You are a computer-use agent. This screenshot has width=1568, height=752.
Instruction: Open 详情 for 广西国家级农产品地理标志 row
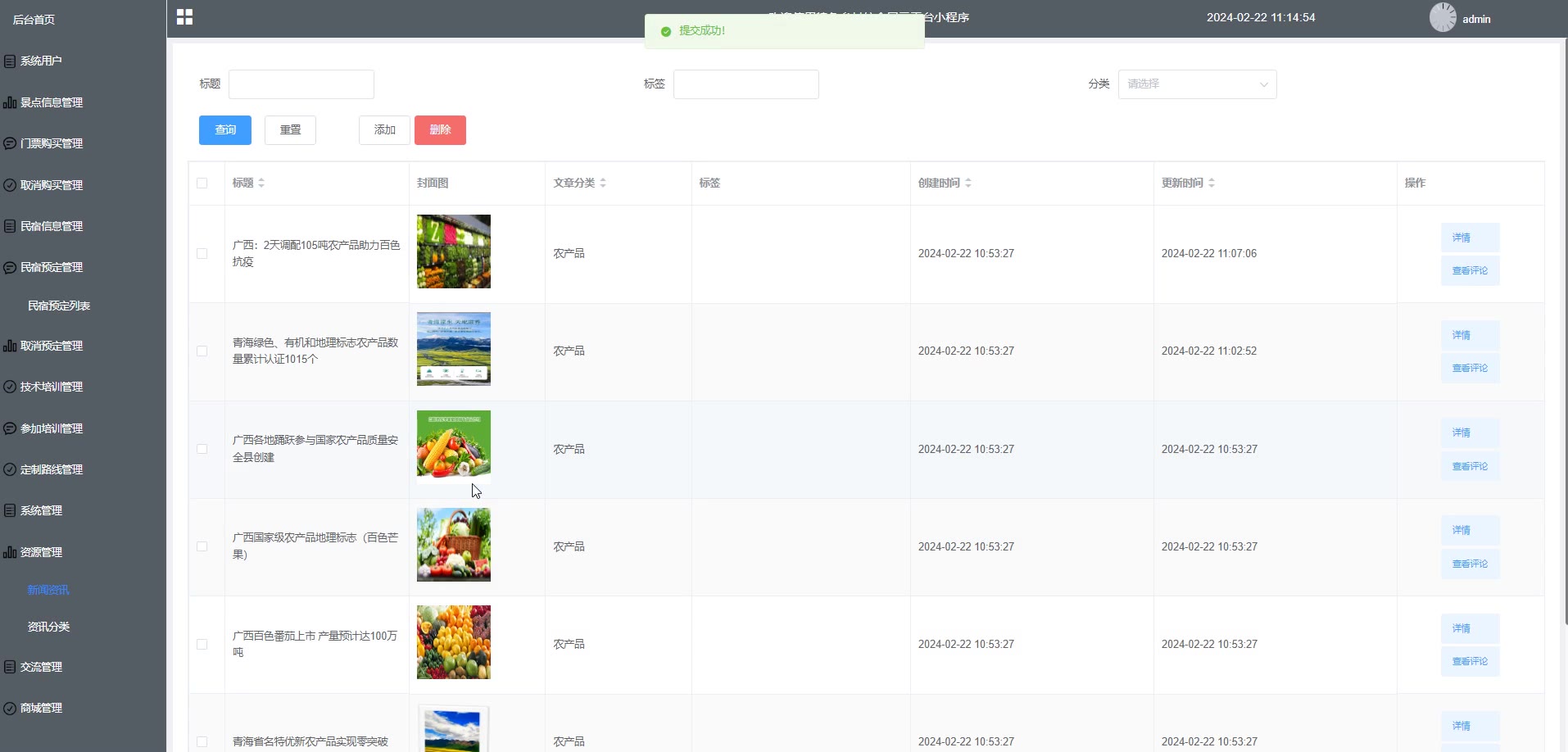coord(1470,530)
